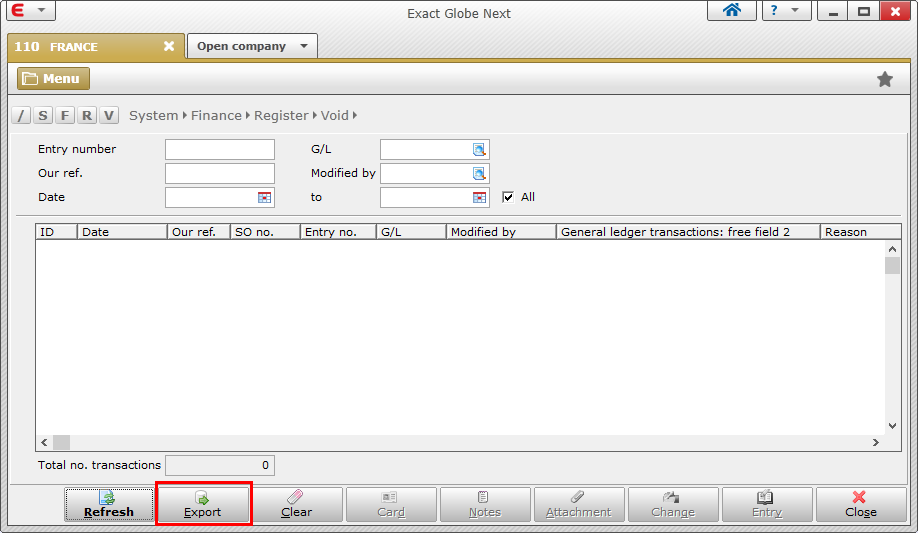Click the vertical scrollbar down arrow

click(892, 426)
